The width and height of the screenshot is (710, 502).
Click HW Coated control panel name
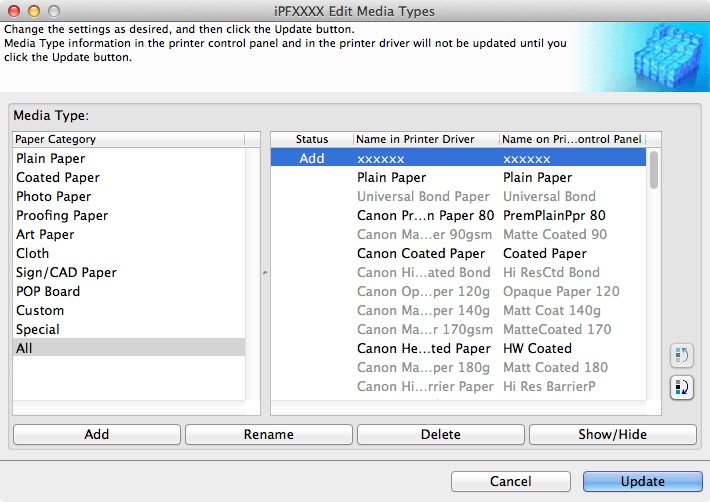coord(537,349)
